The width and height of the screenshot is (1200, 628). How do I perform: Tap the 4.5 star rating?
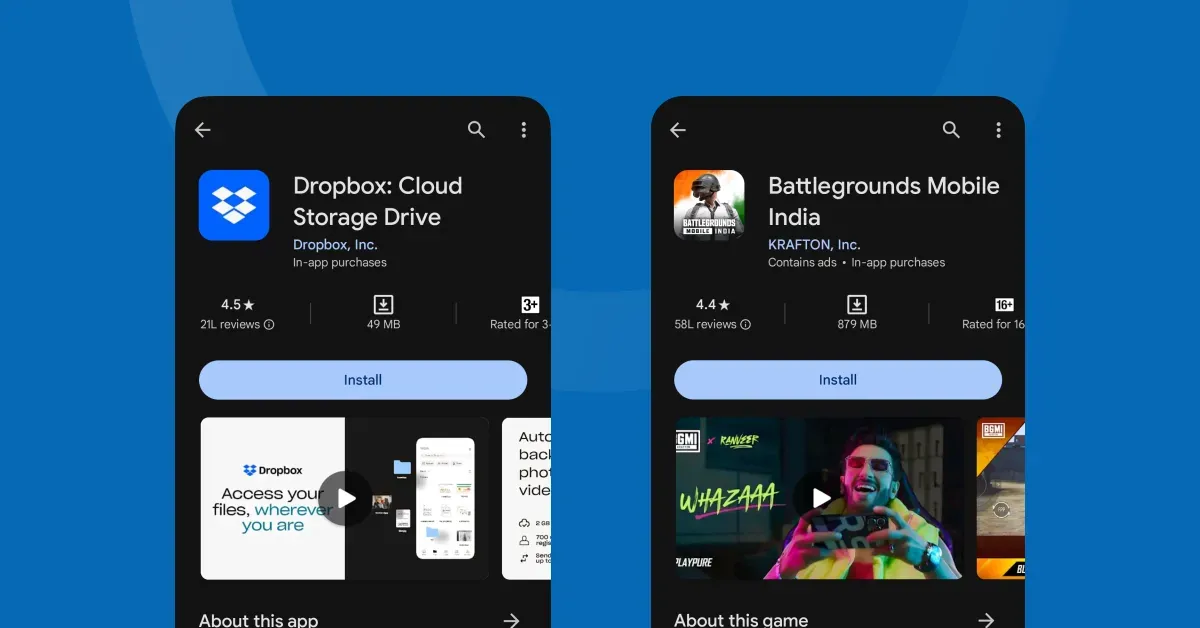238,304
